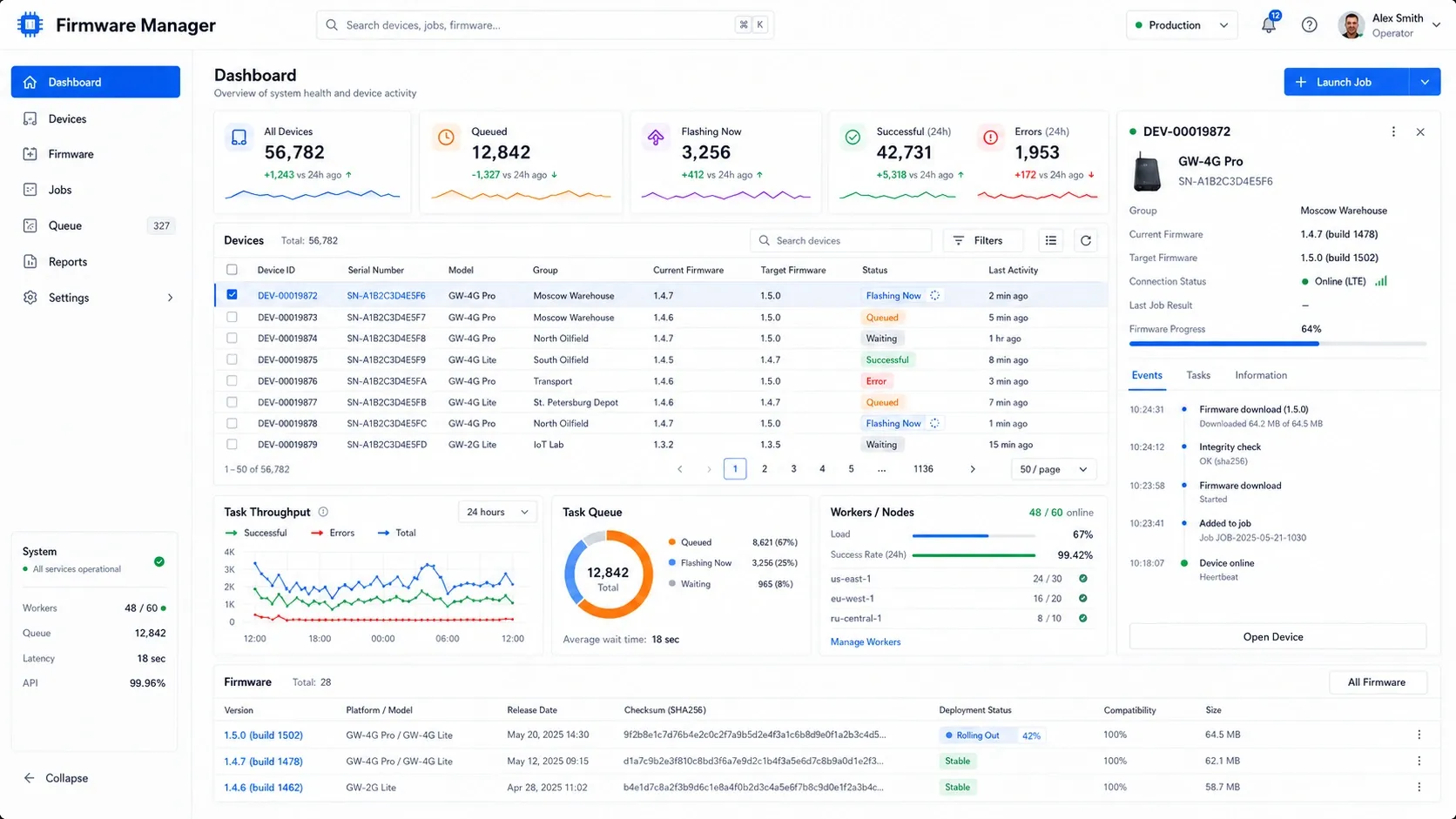The image size is (1456, 819).
Task: Click the Search devices field
Action: [x=841, y=241]
